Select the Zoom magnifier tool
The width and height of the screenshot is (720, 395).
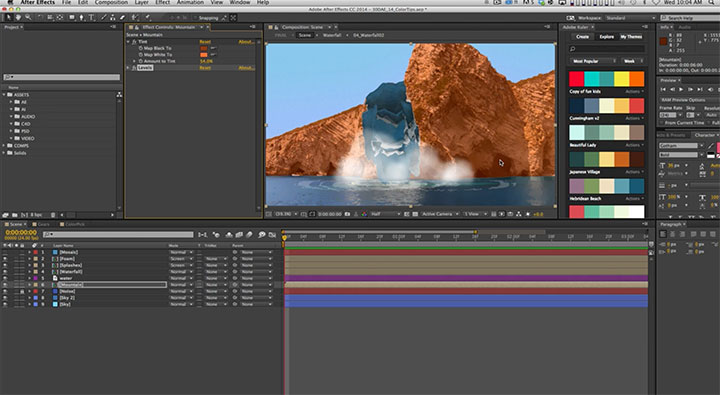[28, 17]
